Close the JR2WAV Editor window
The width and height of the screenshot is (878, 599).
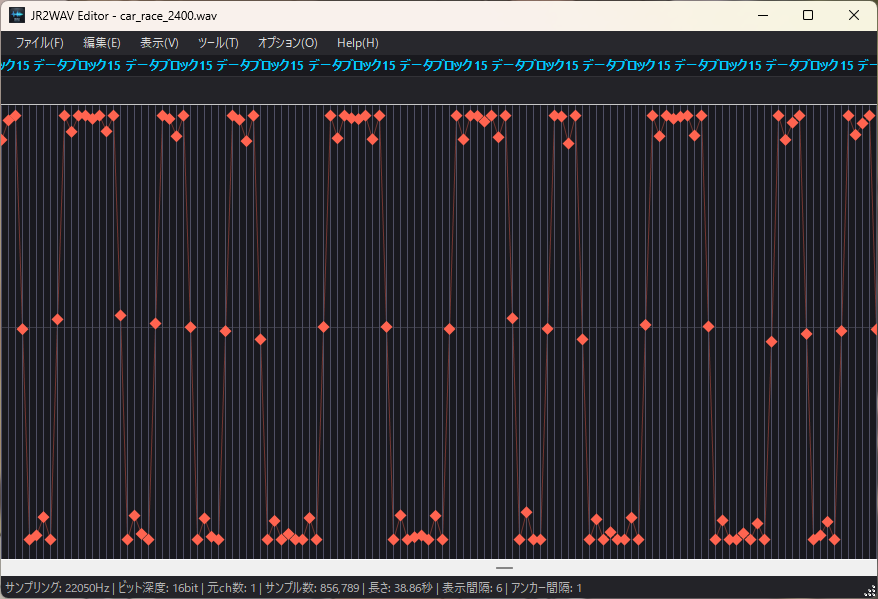pos(853,15)
